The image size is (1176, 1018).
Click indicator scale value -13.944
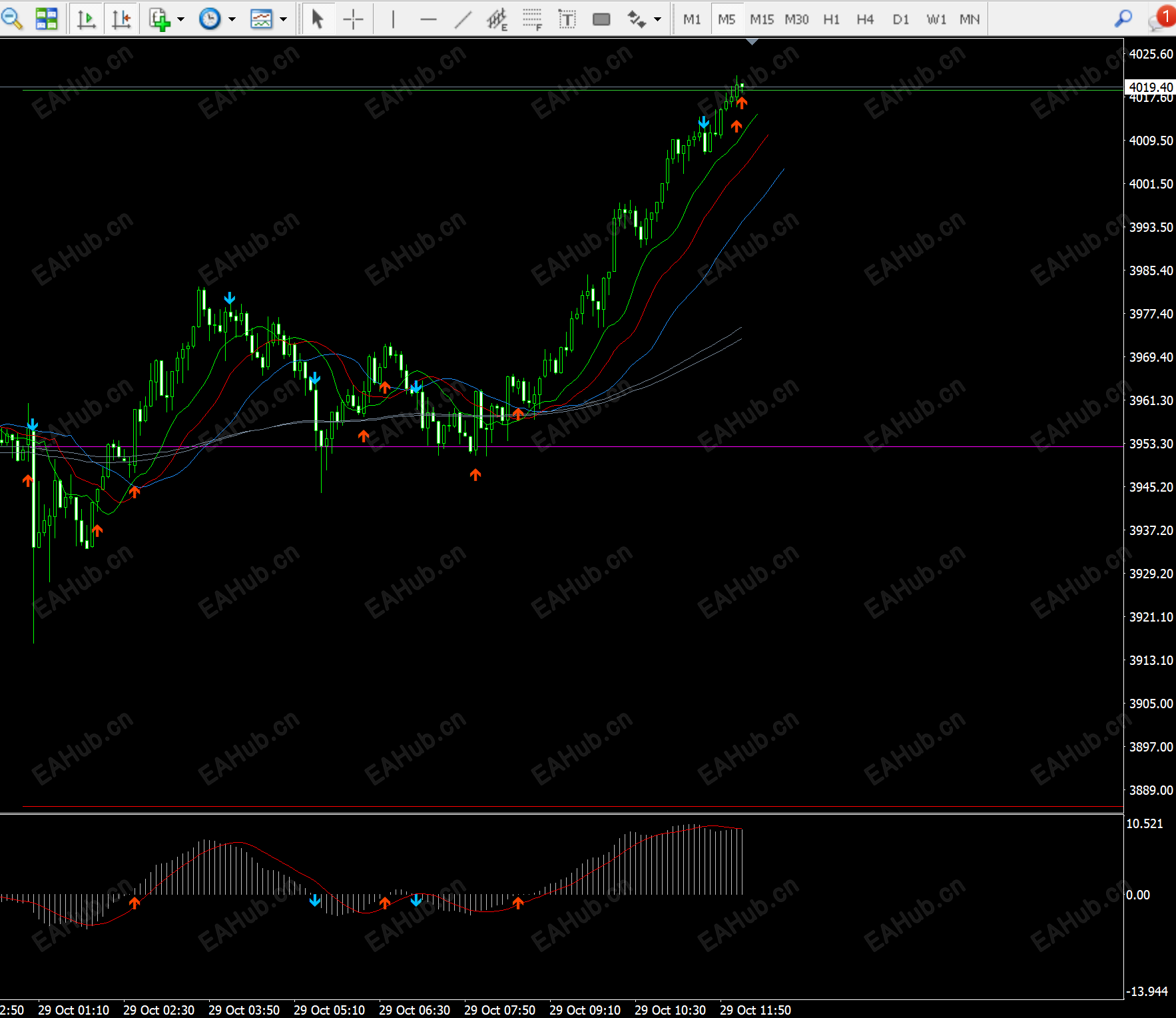tap(1147, 991)
